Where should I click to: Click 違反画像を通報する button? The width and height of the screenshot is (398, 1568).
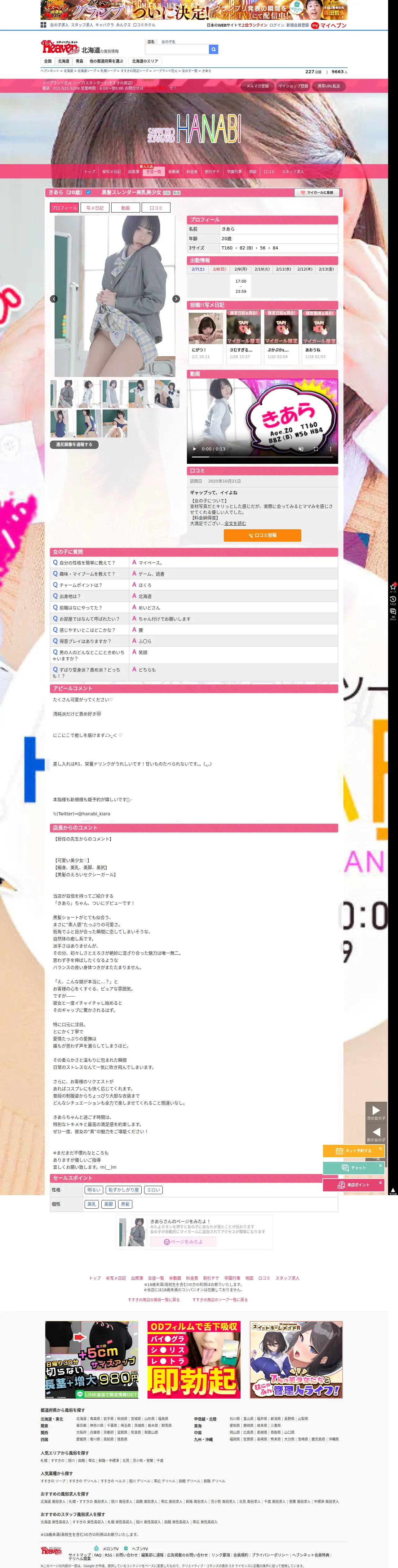coord(74,444)
